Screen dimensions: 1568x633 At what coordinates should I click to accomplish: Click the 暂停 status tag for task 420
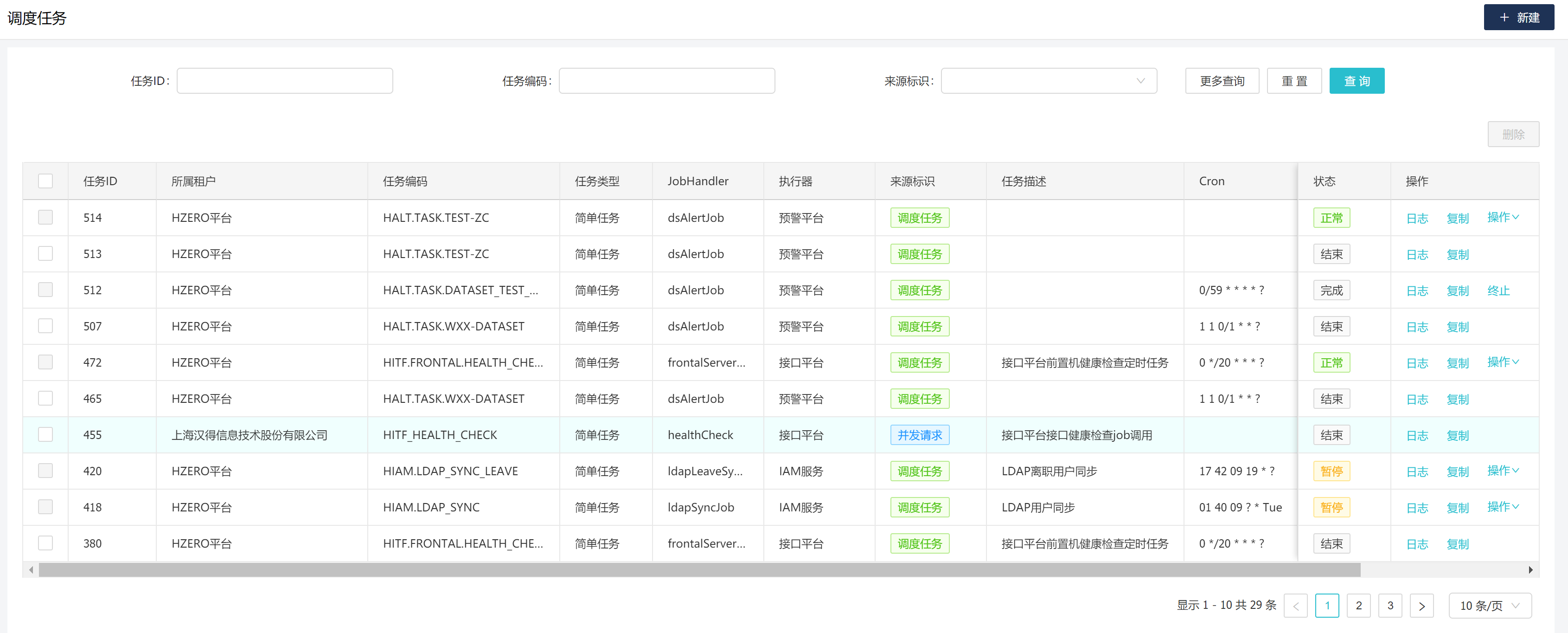coord(1331,471)
